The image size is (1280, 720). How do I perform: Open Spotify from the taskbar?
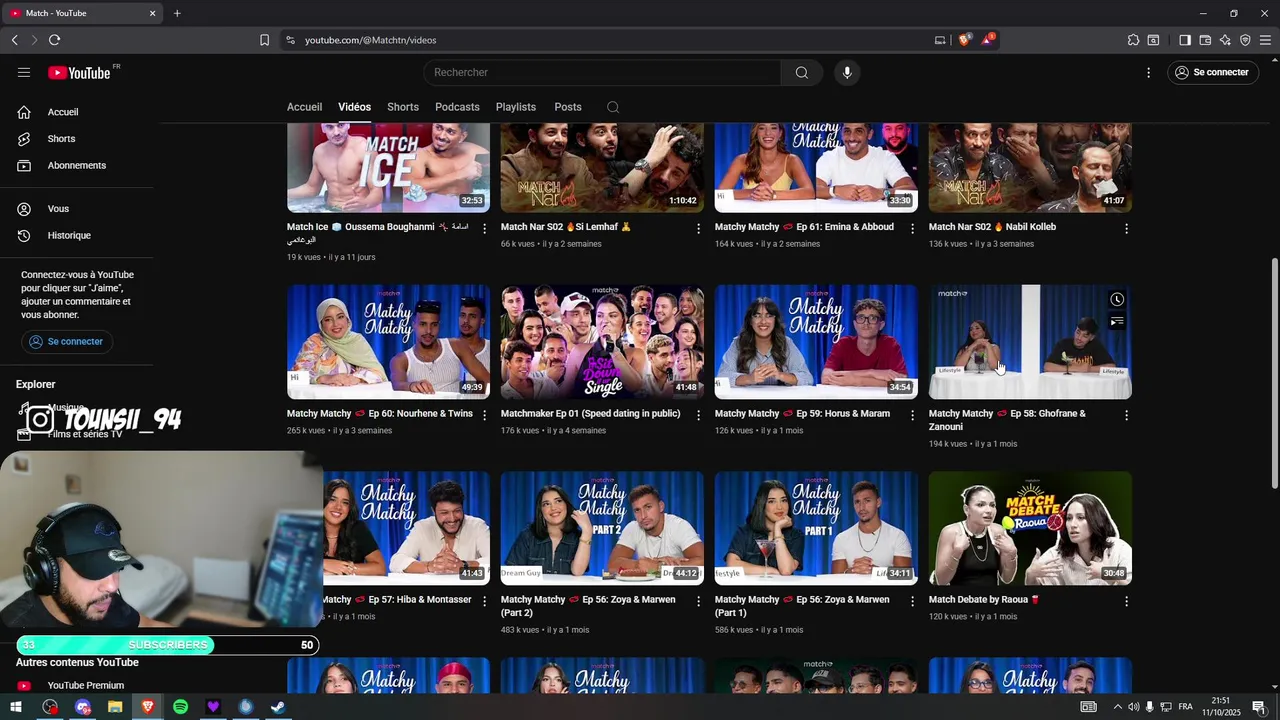180,707
